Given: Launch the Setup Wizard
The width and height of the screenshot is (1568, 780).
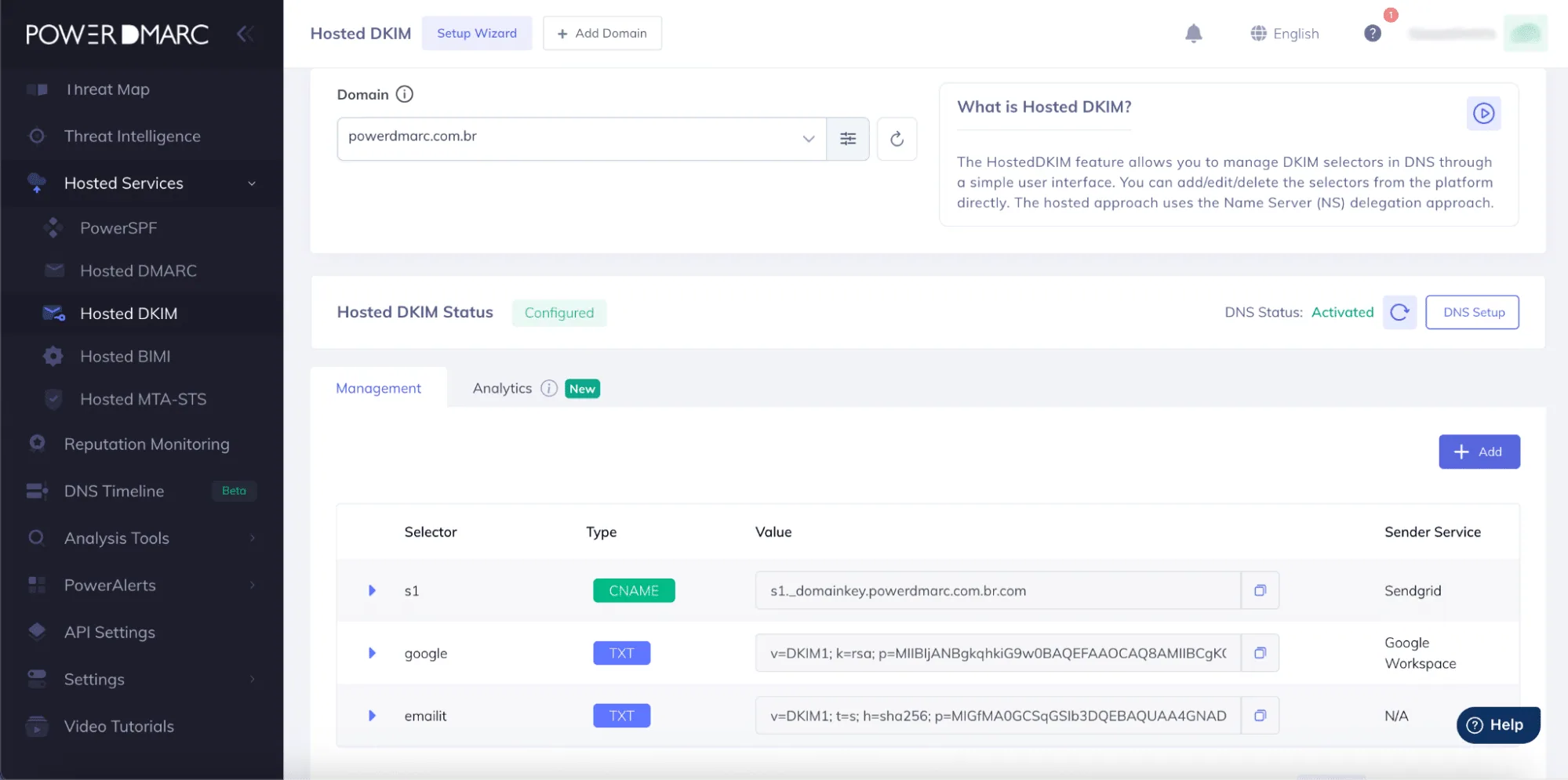Looking at the screenshot, I should (x=477, y=33).
